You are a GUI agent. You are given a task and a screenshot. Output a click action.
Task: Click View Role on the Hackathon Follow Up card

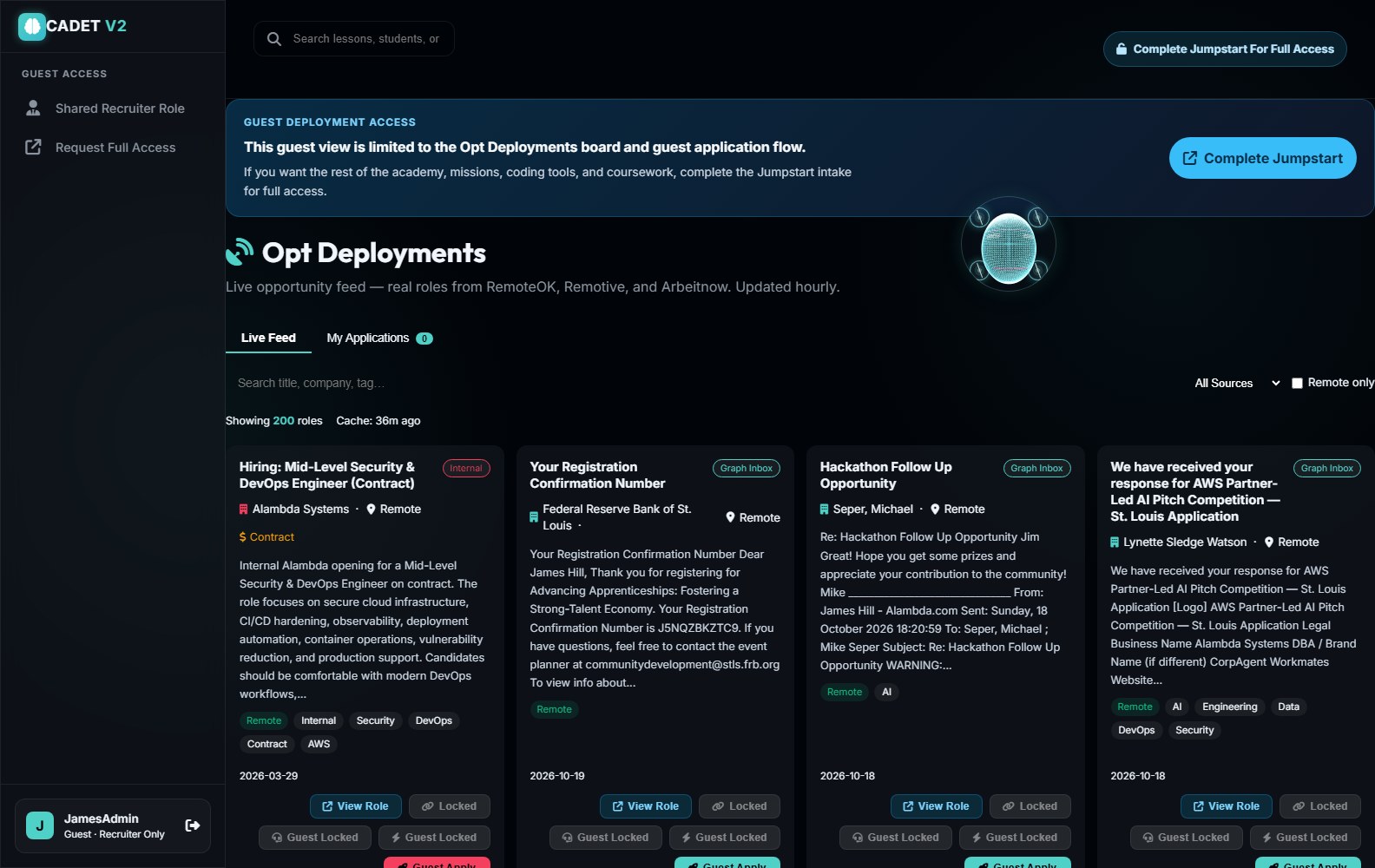937,806
